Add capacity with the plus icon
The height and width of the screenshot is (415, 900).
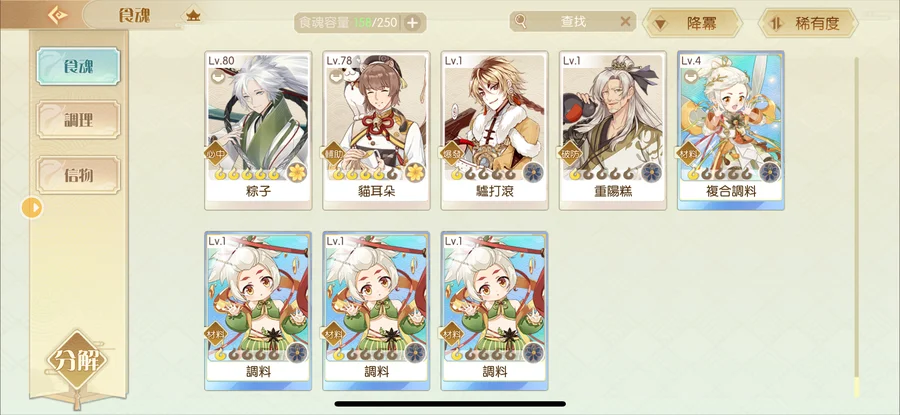pyautogui.click(x=412, y=23)
